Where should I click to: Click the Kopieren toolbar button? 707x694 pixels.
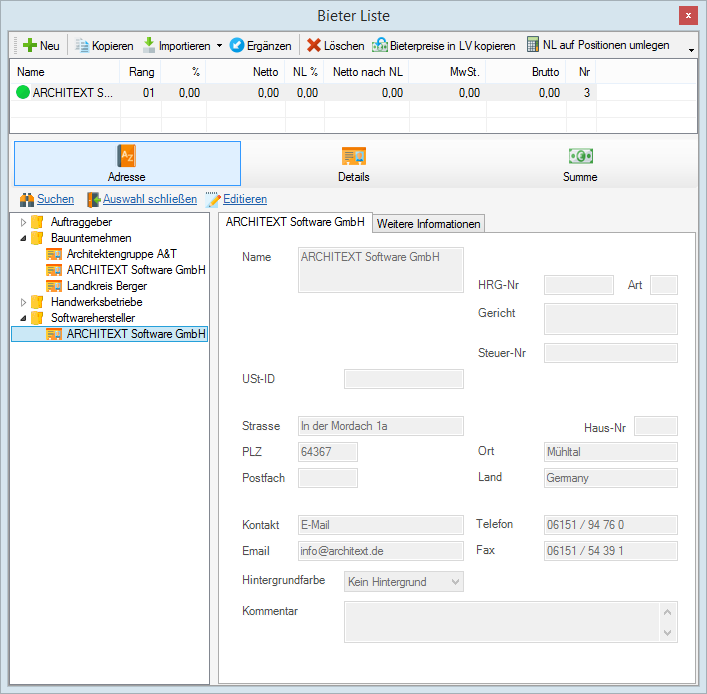[x=104, y=46]
